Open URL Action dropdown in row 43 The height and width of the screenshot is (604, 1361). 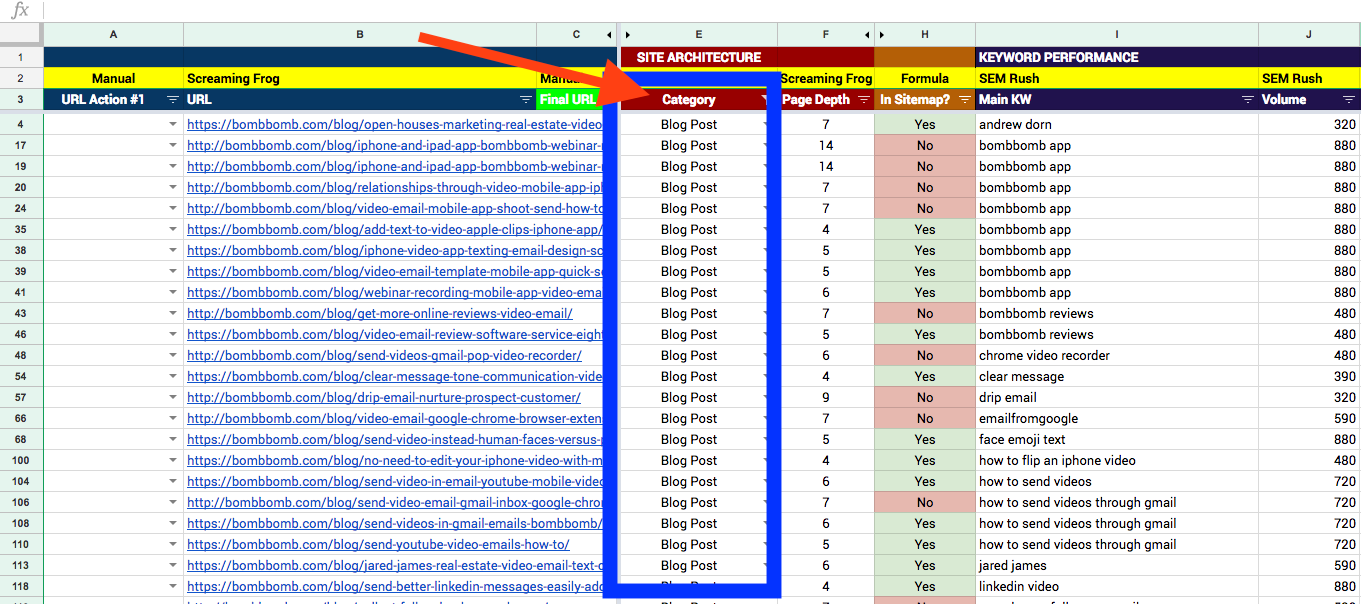(173, 314)
